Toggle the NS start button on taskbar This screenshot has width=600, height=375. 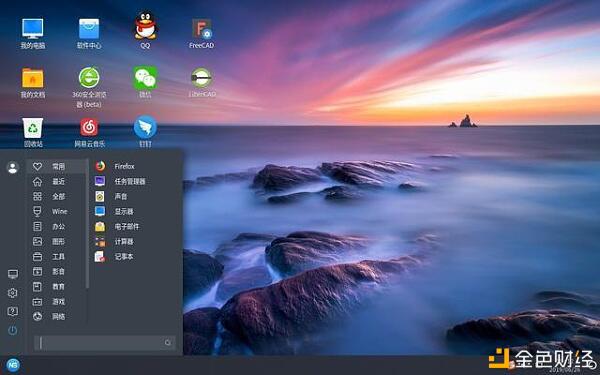13,365
